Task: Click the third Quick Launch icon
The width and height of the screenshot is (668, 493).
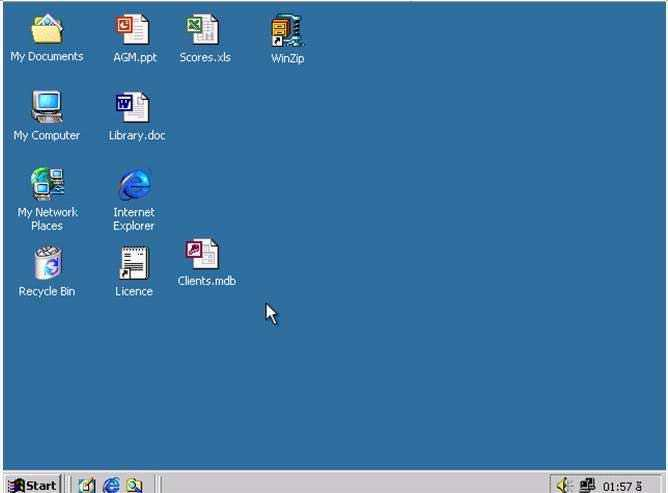Action: (134, 485)
